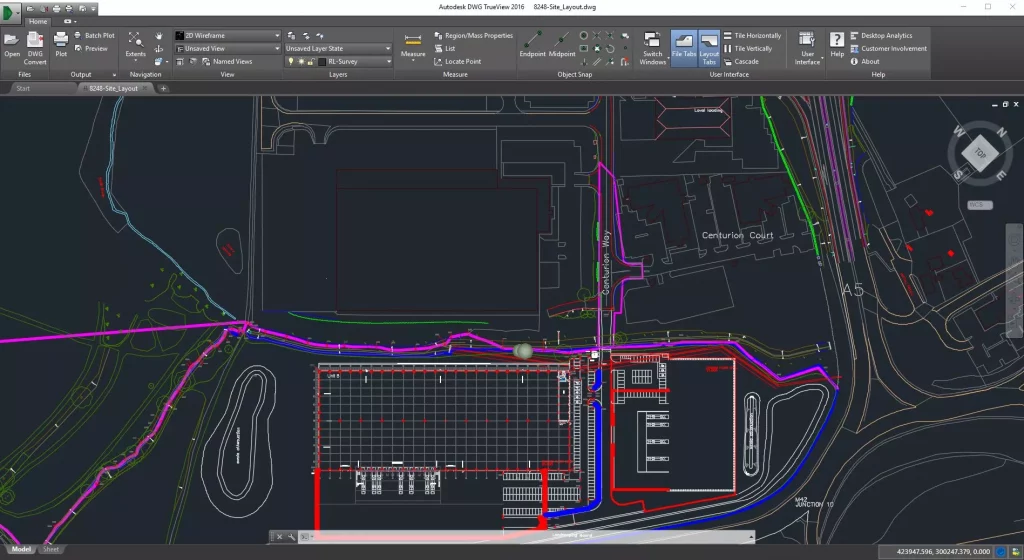Screen dimensions: 1024x560
Task: Switch to Sheet layout tab
Action: click(50, 550)
